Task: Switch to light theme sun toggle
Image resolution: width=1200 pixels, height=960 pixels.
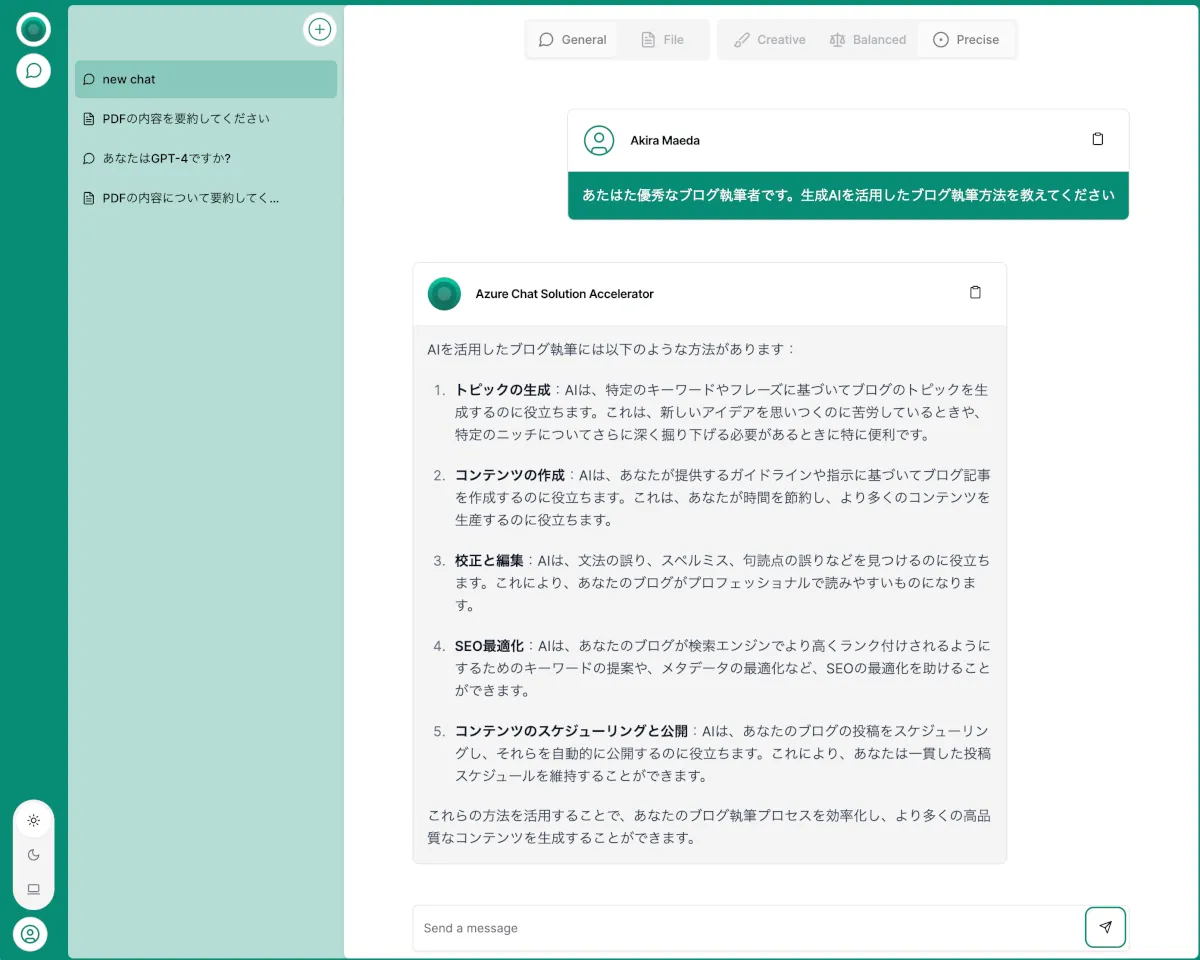Action: point(33,820)
